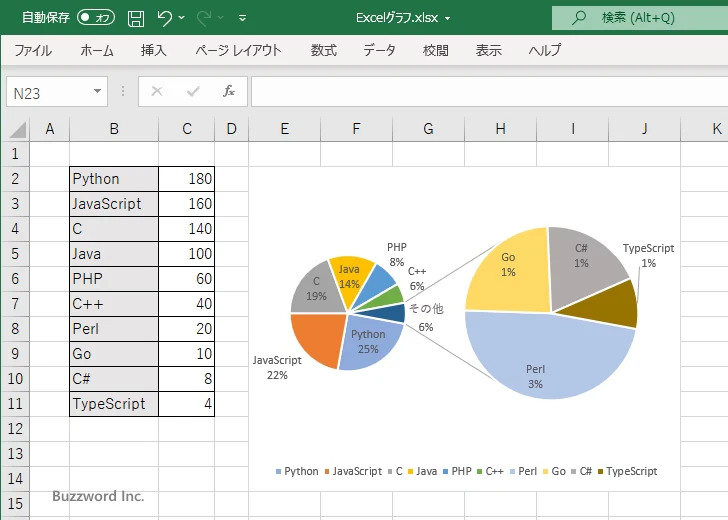
Task: Select cell containing JavaScript
Action: [114, 204]
